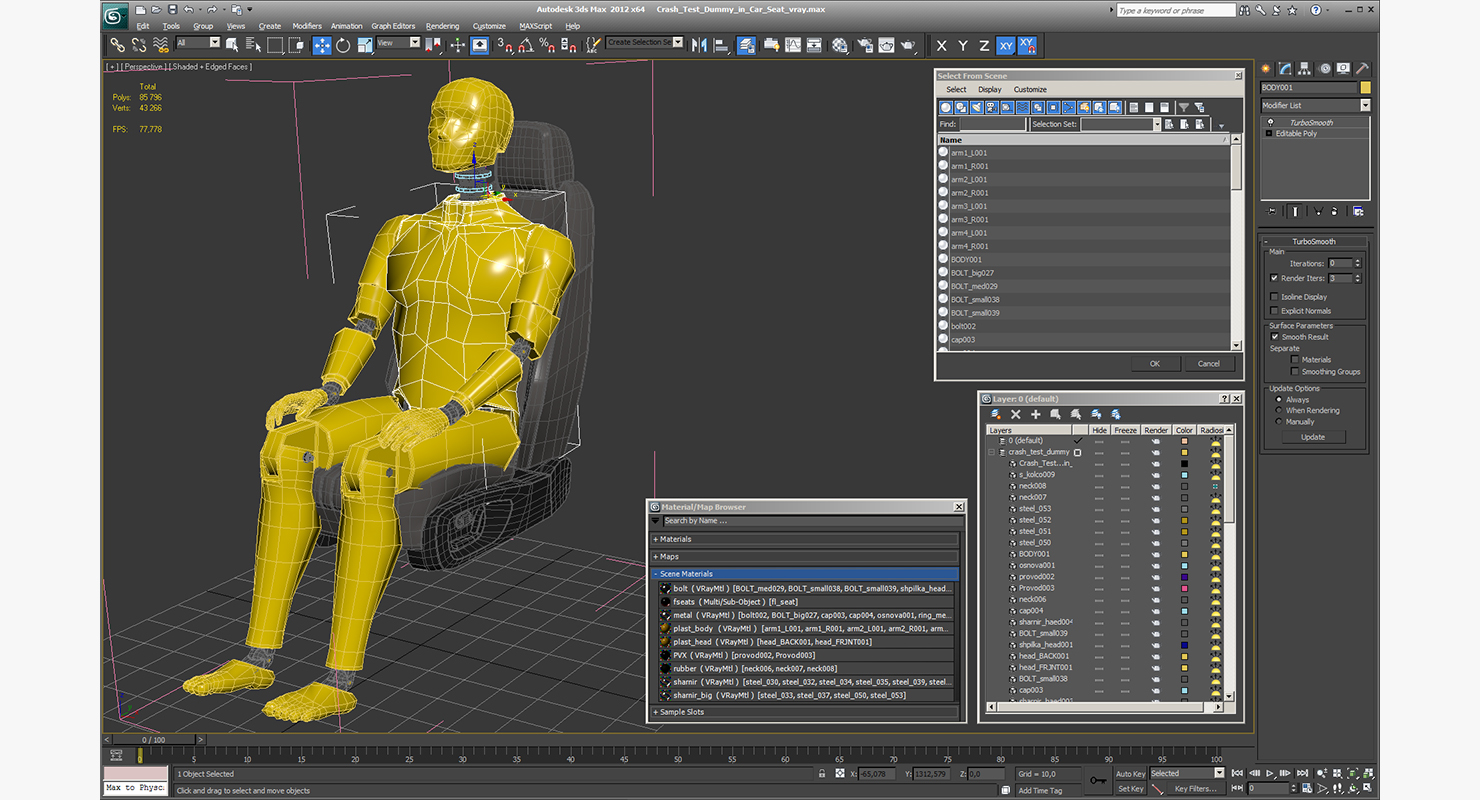Screen dimensions: 1480x800
Task: Restrict to Z axis
Action: (984, 45)
